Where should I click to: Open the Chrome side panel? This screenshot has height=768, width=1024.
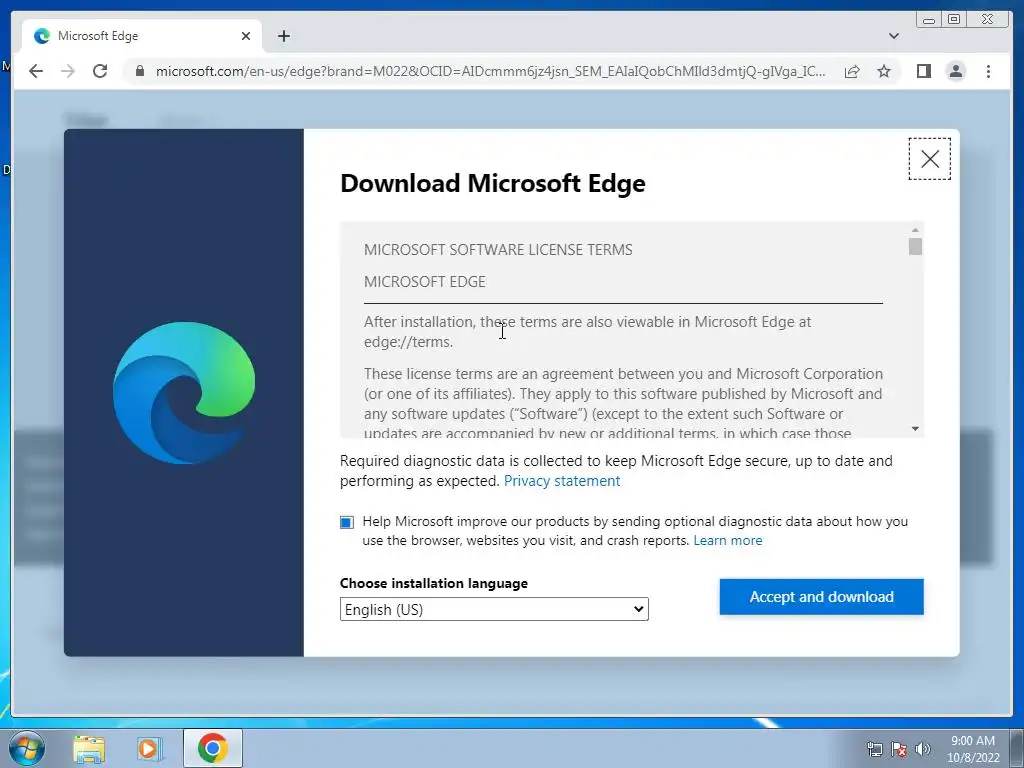tap(923, 71)
